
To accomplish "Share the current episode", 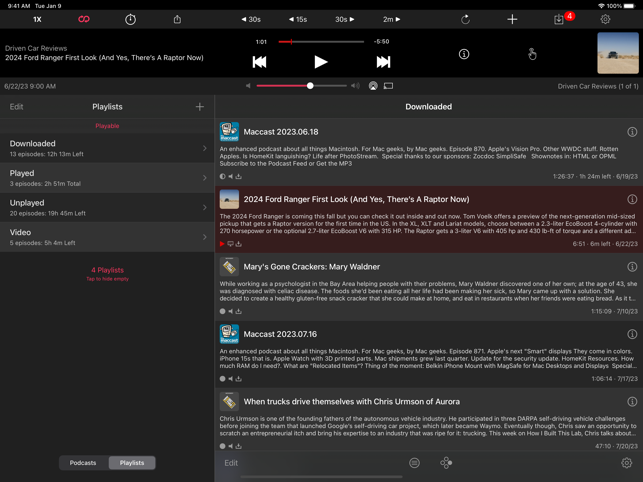I will click(x=177, y=19).
